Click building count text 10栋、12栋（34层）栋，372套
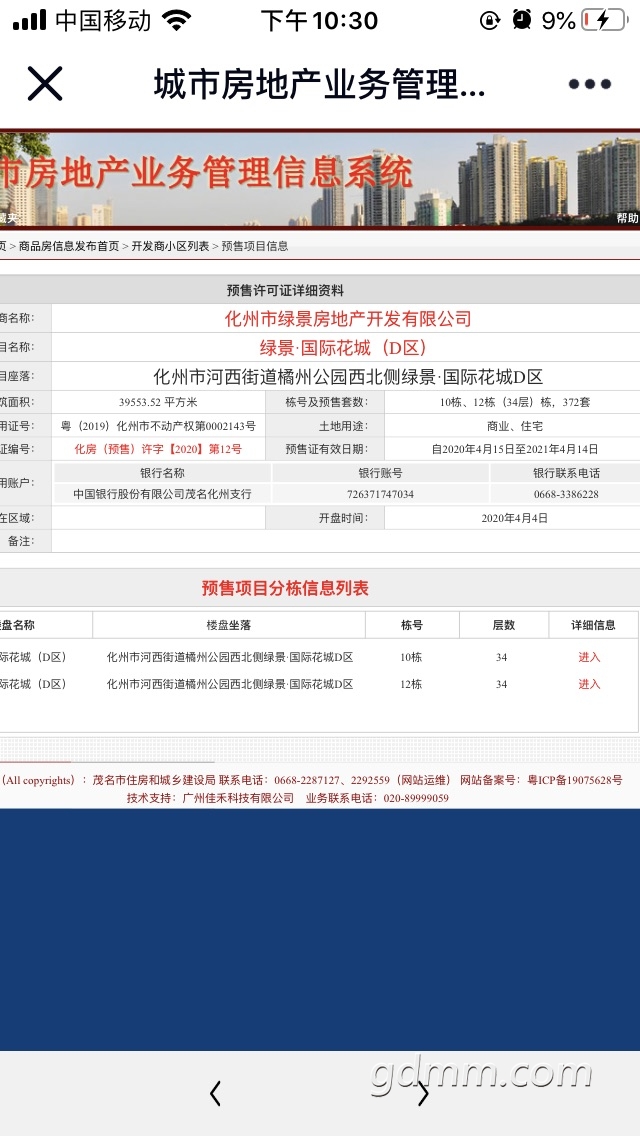Image resolution: width=640 pixels, height=1136 pixels. click(x=515, y=402)
